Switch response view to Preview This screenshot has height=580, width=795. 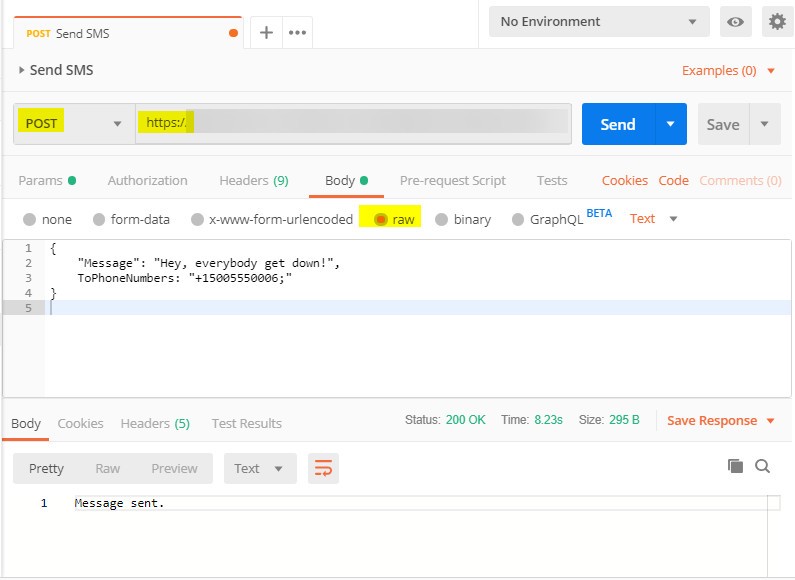174,468
